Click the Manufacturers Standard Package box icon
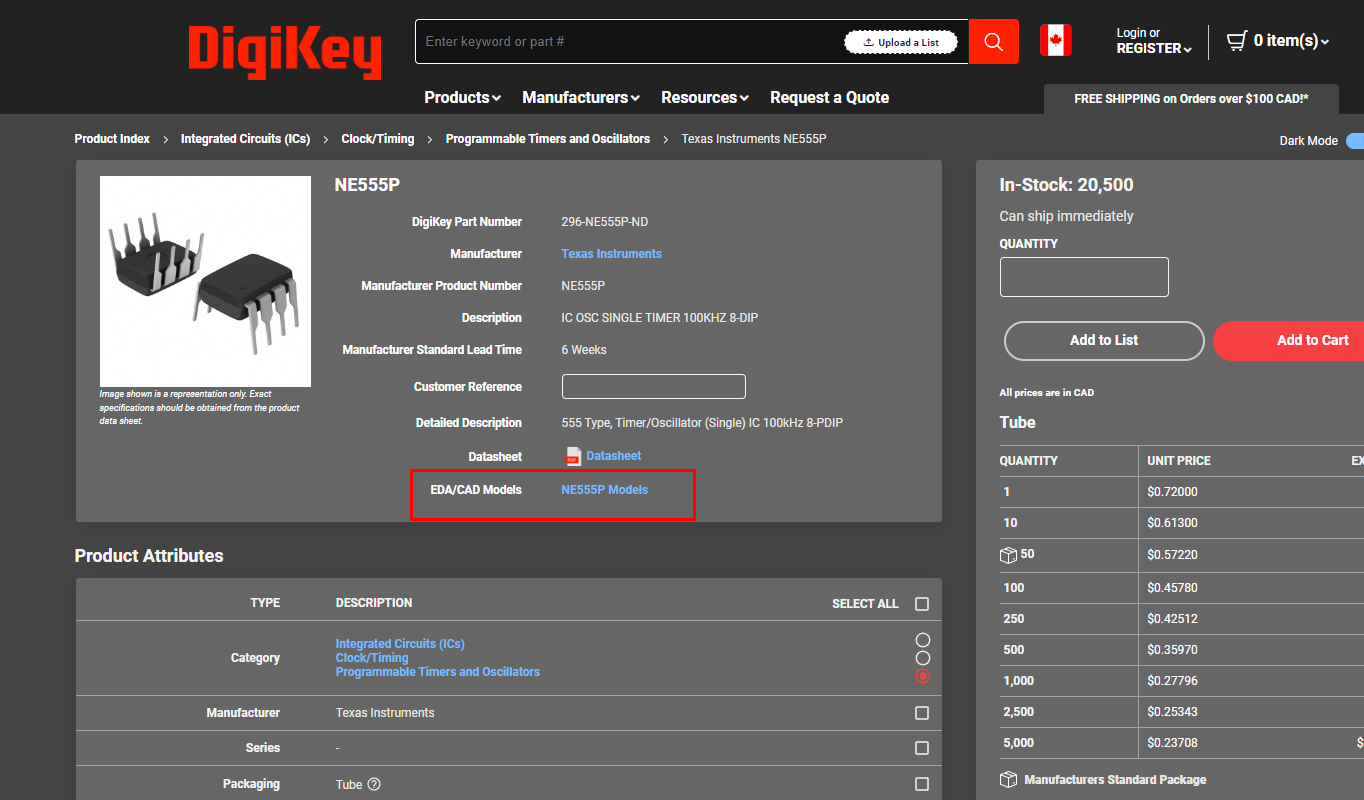 coord(1008,779)
